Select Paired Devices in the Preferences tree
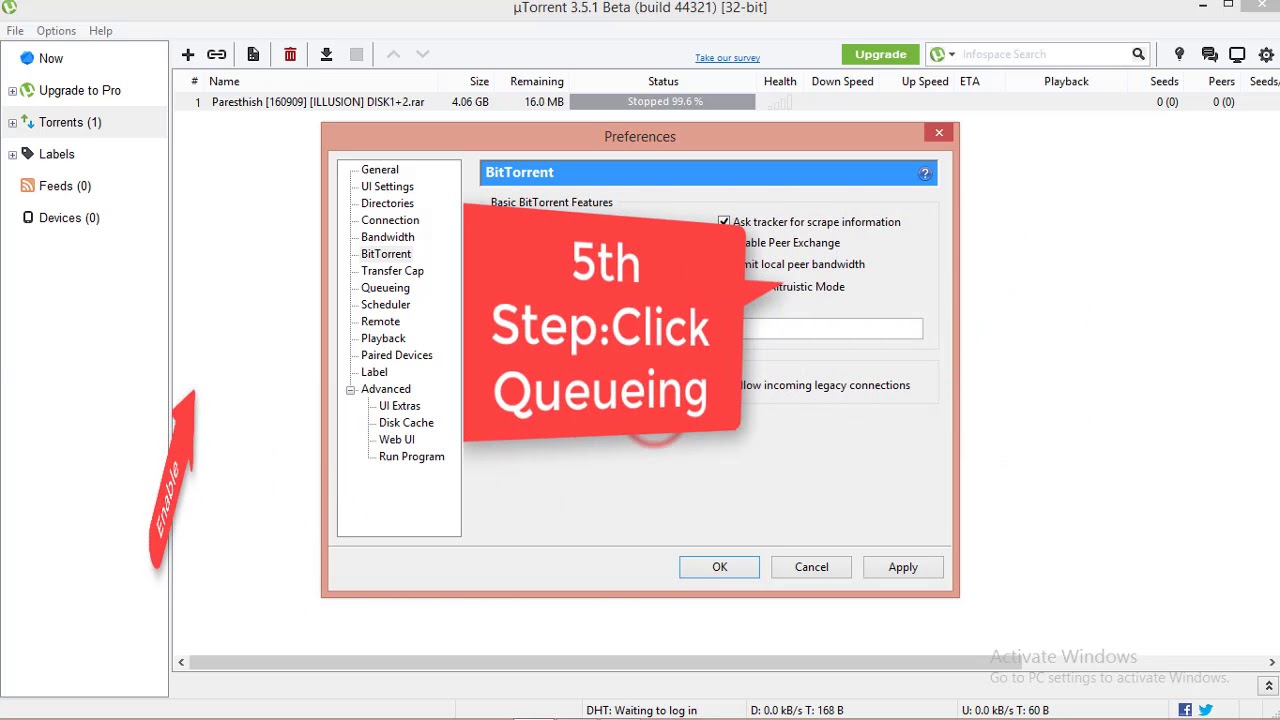This screenshot has width=1280, height=720. tap(397, 356)
